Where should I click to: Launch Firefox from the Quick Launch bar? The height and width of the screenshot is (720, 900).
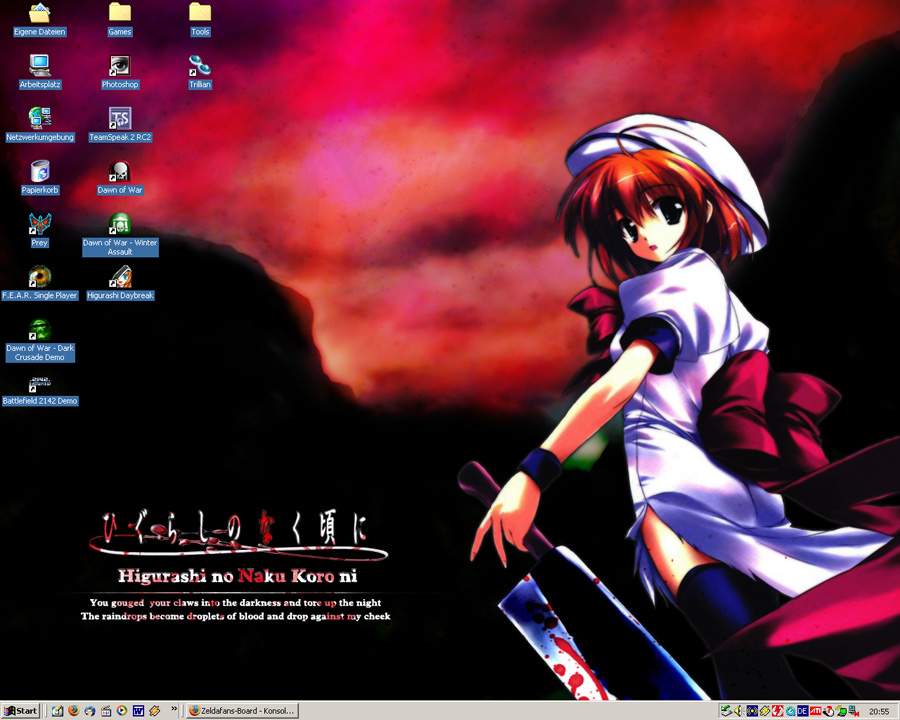point(73,711)
